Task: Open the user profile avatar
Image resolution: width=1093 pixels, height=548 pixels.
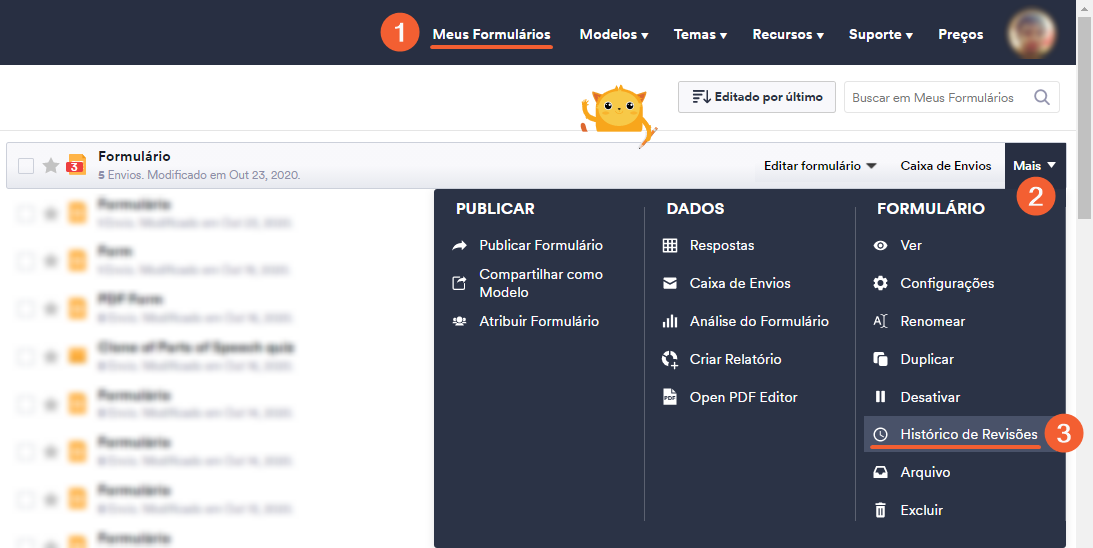Action: pyautogui.click(x=1031, y=34)
